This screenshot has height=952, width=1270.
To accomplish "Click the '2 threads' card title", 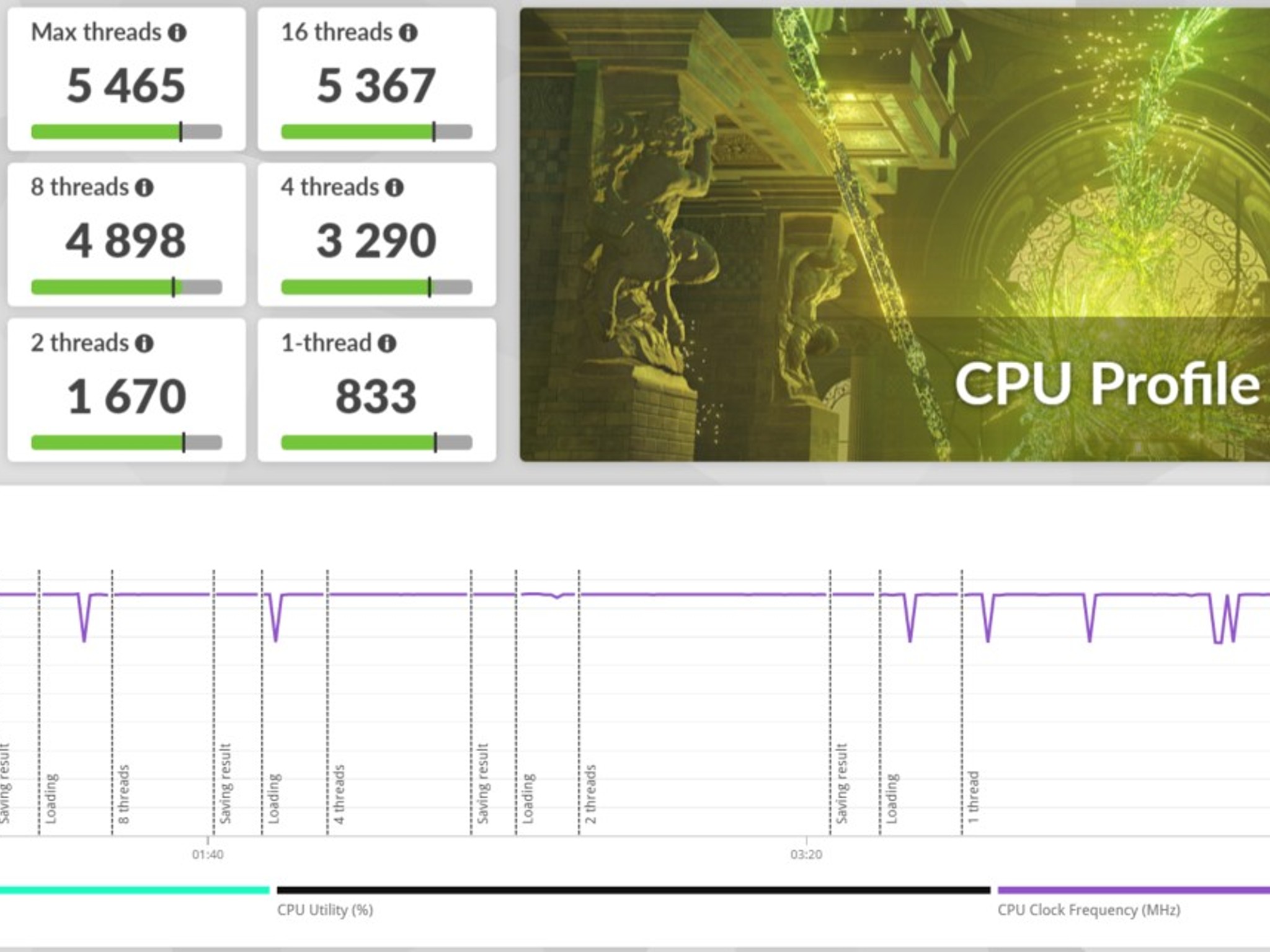I will [x=80, y=343].
